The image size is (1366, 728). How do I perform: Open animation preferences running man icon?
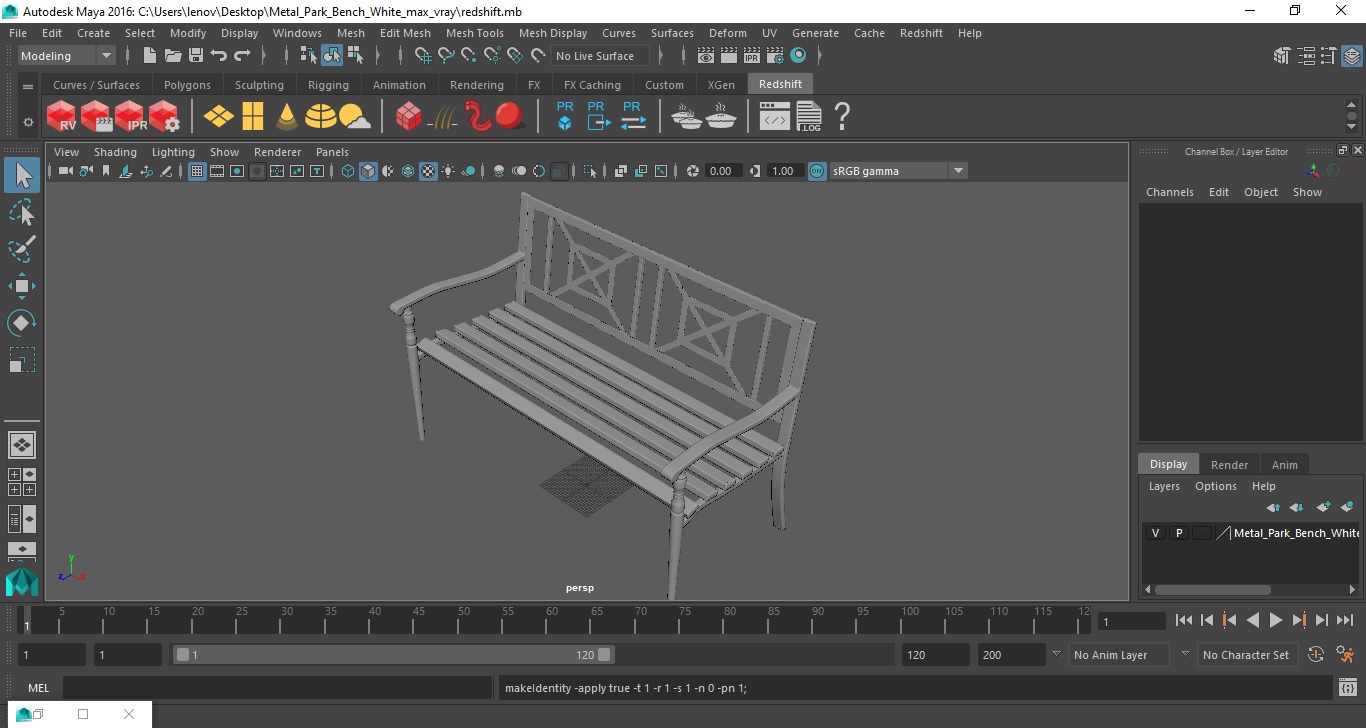click(x=1344, y=655)
